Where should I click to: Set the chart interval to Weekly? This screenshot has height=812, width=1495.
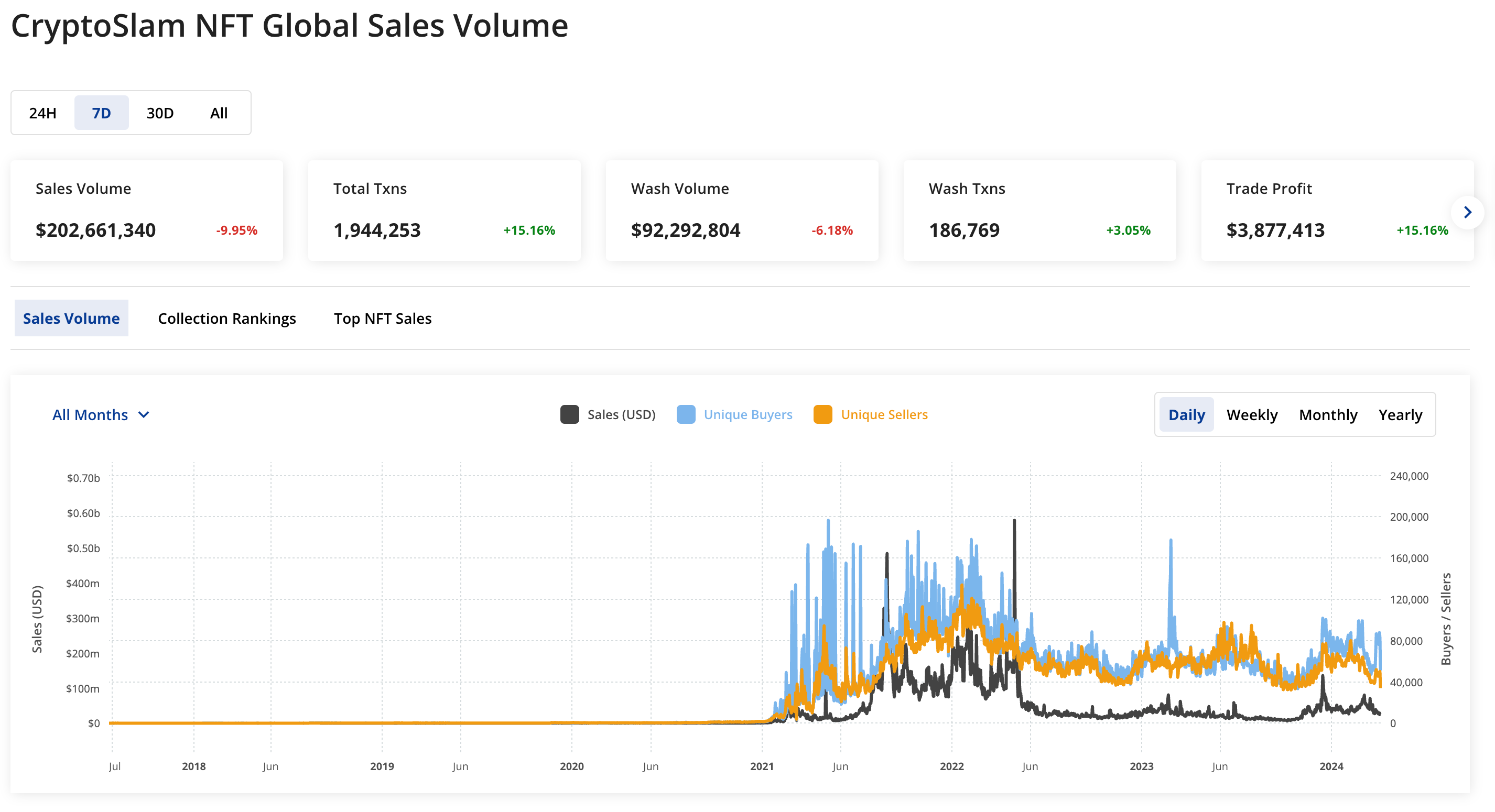point(1252,415)
